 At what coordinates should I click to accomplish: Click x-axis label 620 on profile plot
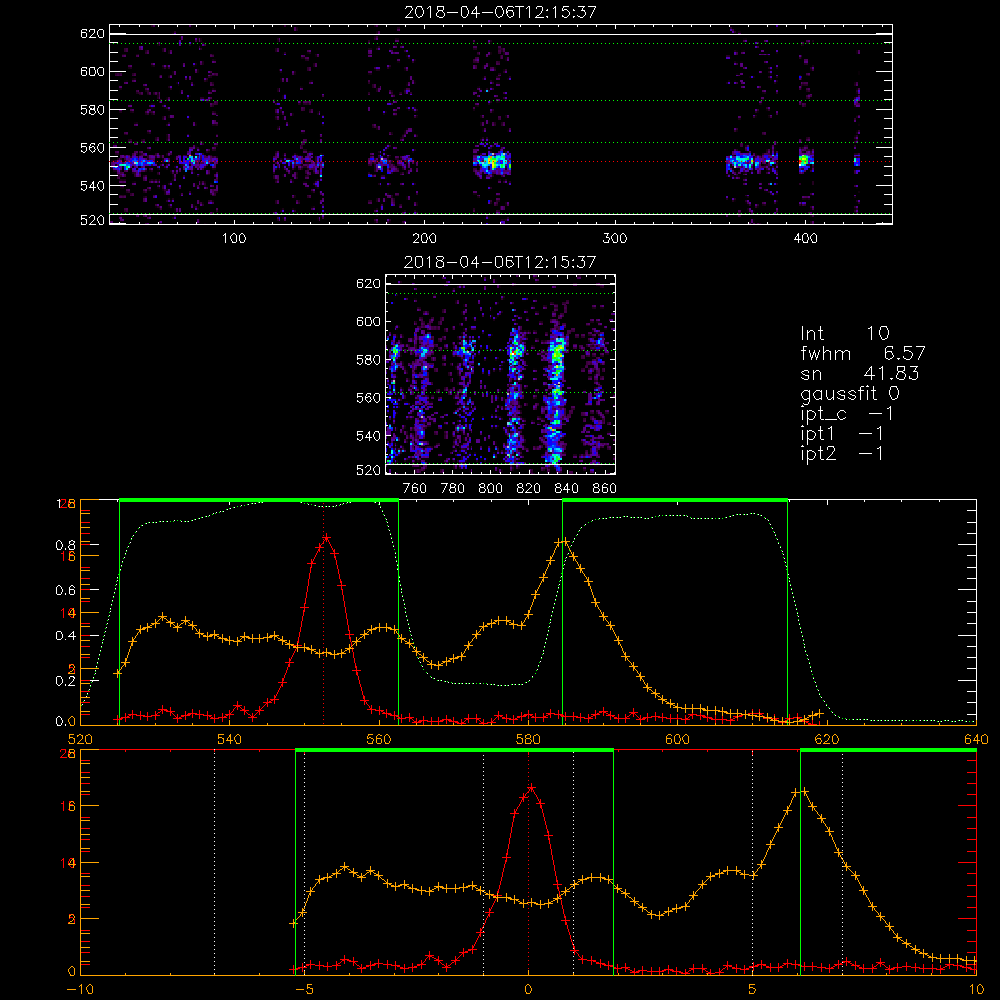click(827, 739)
